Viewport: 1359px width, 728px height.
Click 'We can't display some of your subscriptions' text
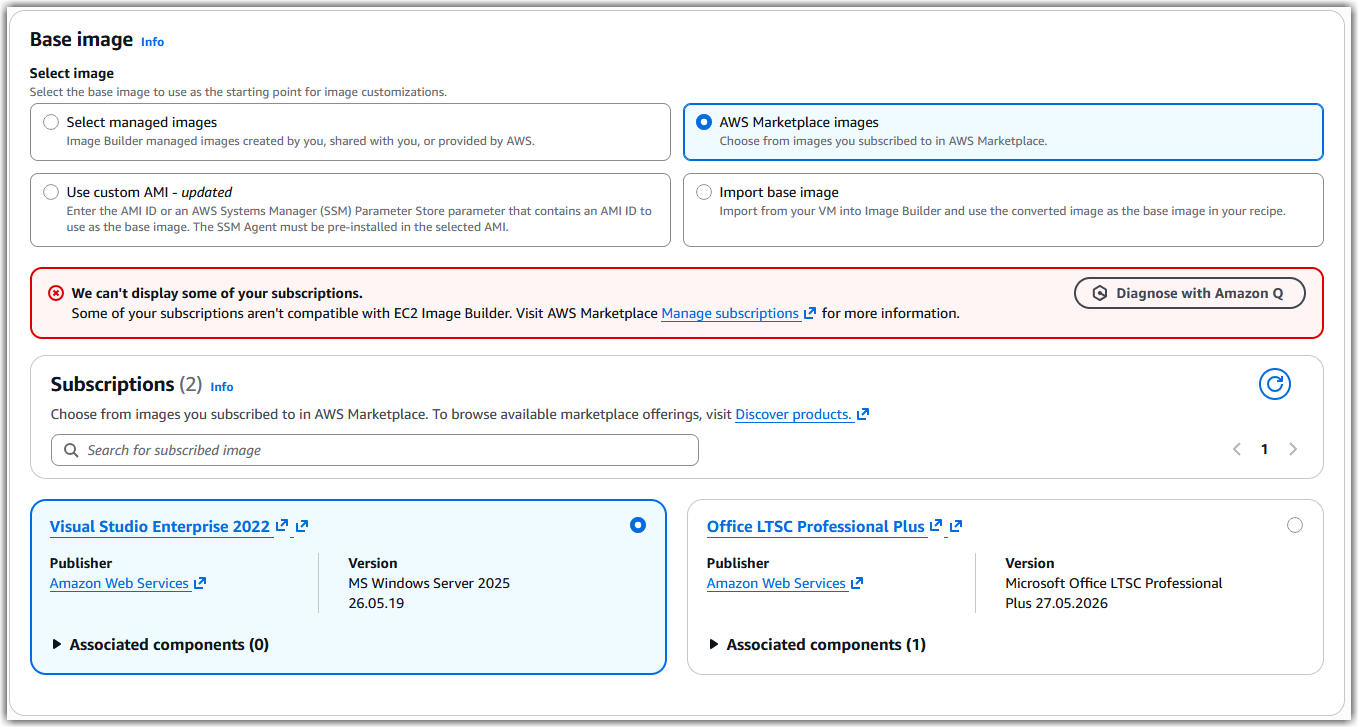tap(217, 293)
